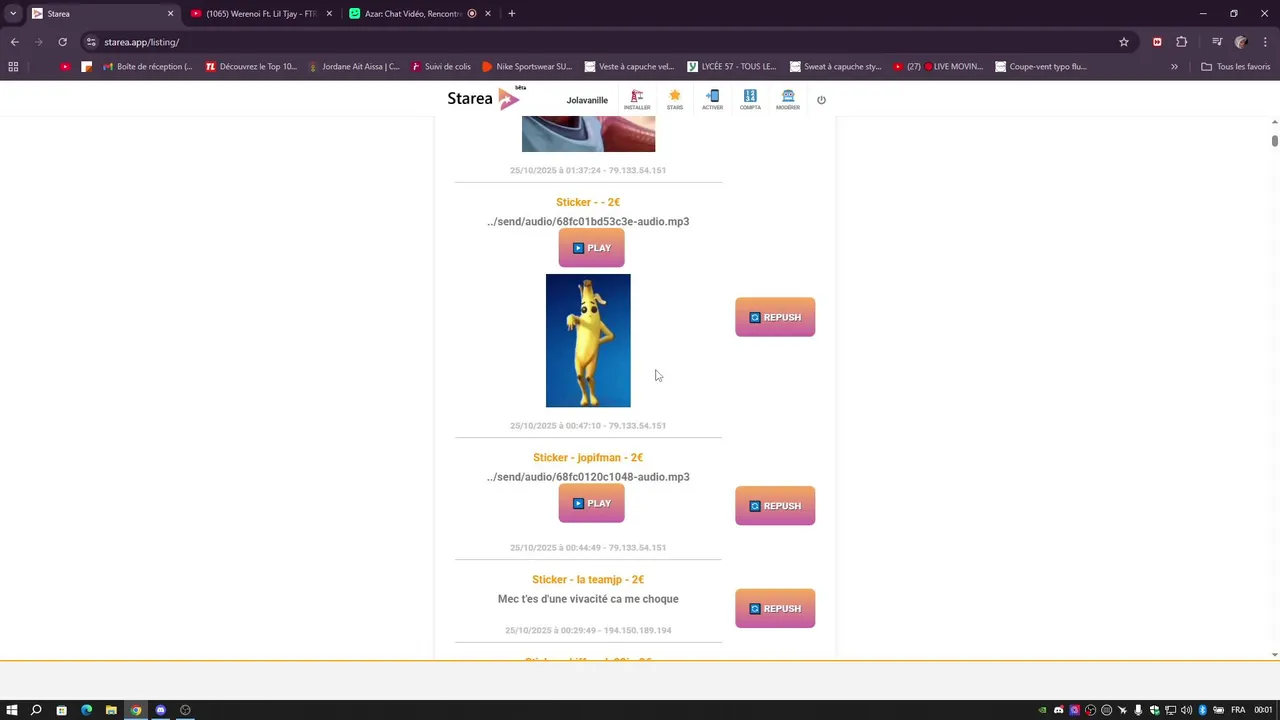Open the volume icon in system tray
This screenshot has height=720, width=1280.
1186,710
